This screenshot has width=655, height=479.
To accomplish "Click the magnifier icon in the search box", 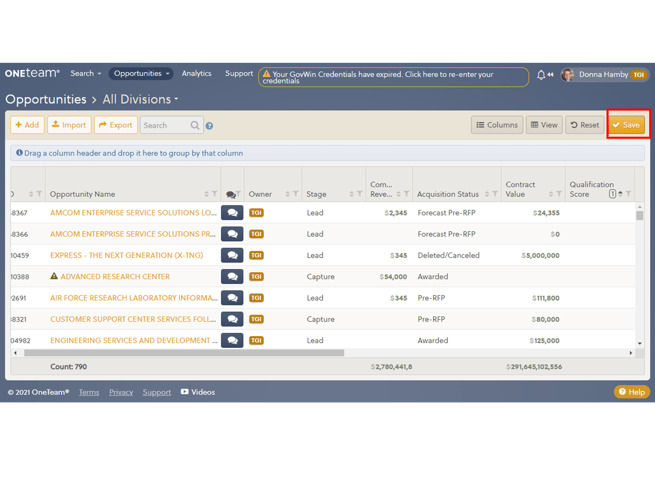I will (x=195, y=125).
